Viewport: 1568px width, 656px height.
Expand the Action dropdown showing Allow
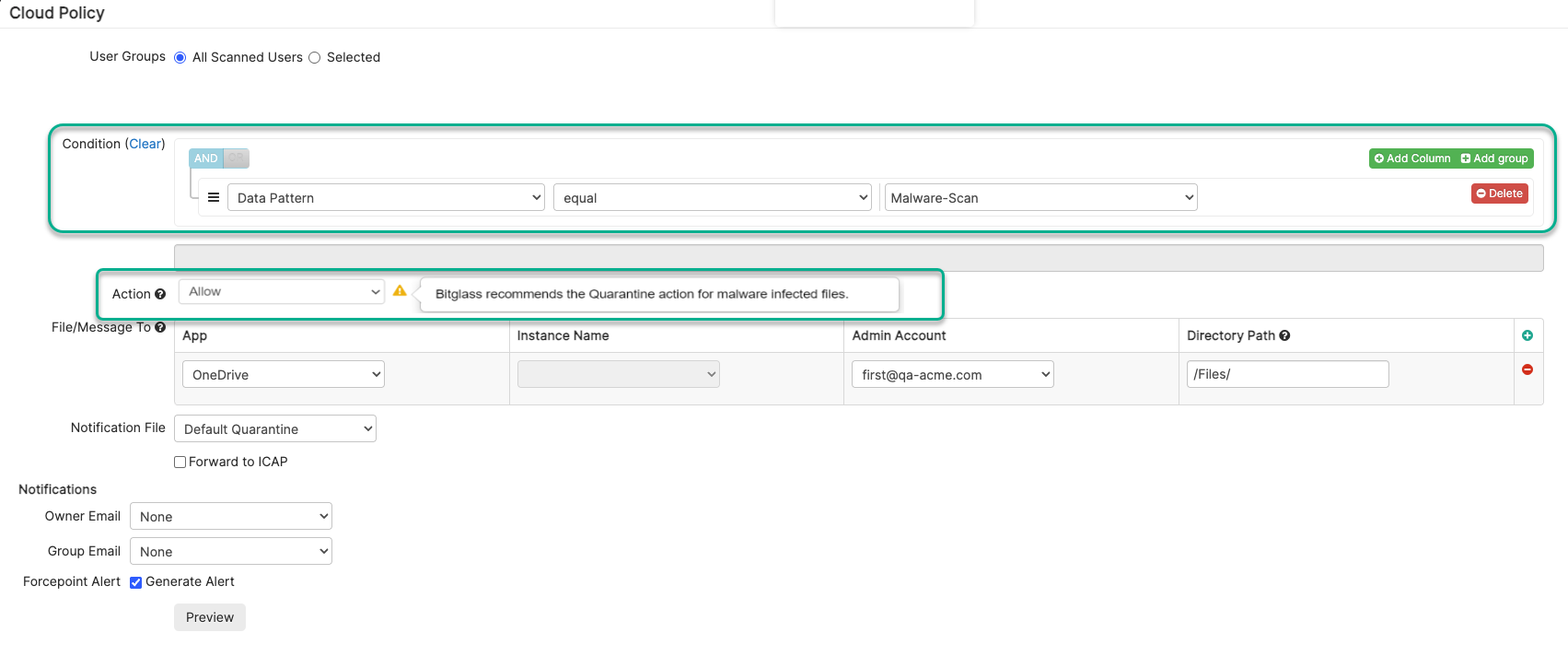pyautogui.click(x=282, y=291)
